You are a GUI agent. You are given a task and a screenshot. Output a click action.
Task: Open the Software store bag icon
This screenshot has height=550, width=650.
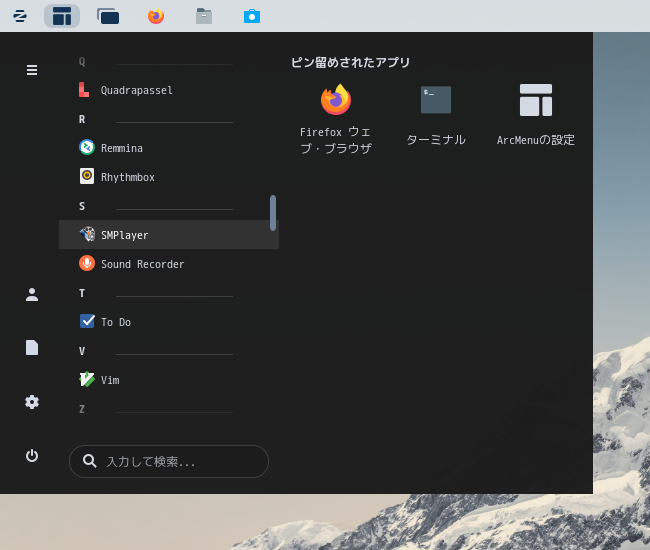coord(252,16)
